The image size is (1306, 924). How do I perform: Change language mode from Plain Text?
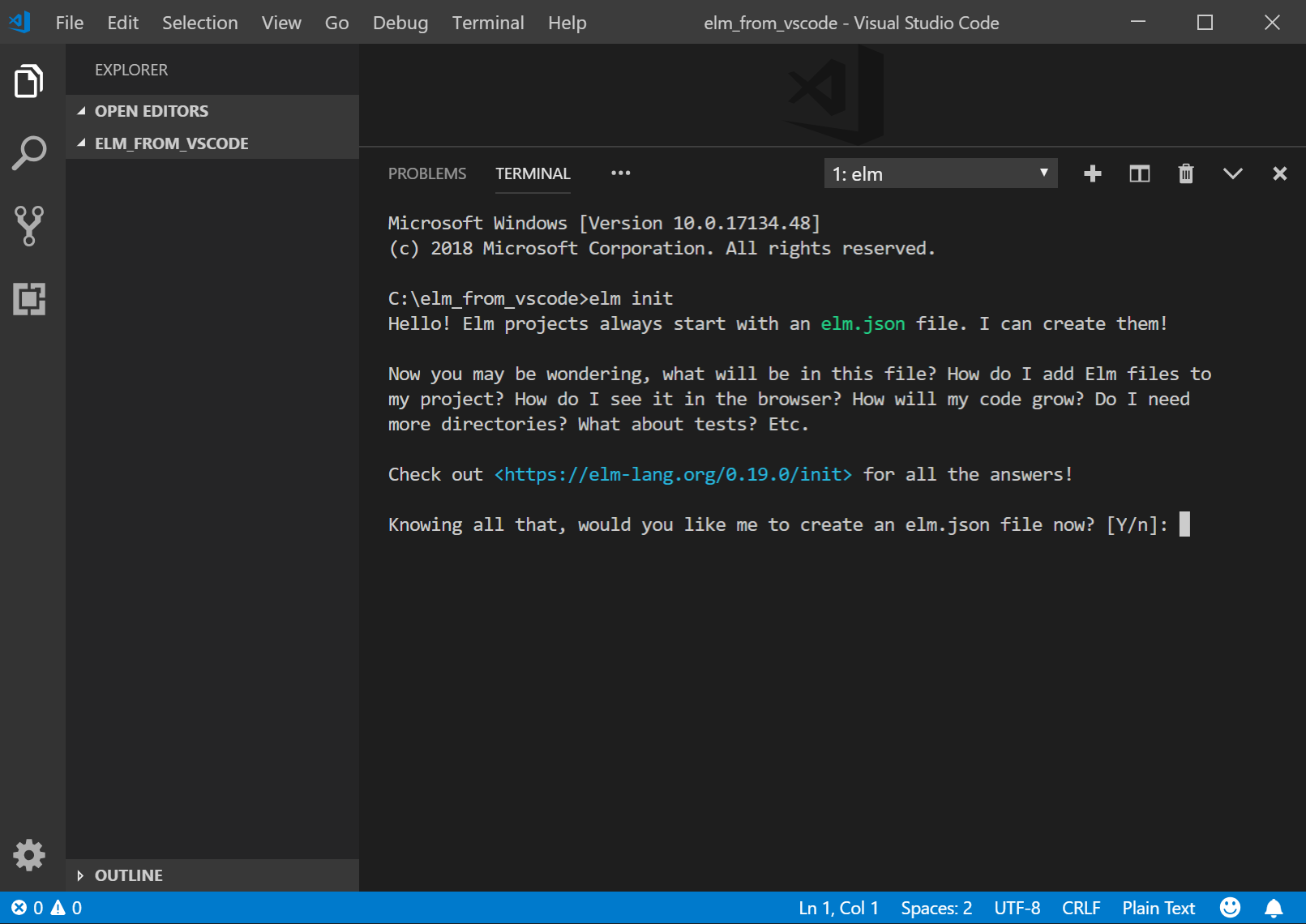tap(1158, 908)
